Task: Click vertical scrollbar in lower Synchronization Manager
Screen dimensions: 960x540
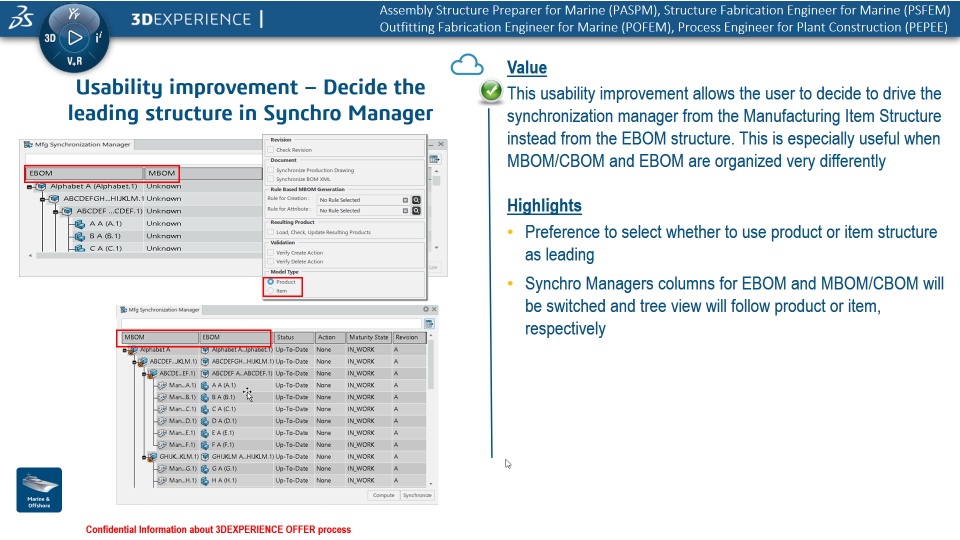Action: (x=430, y=365)
